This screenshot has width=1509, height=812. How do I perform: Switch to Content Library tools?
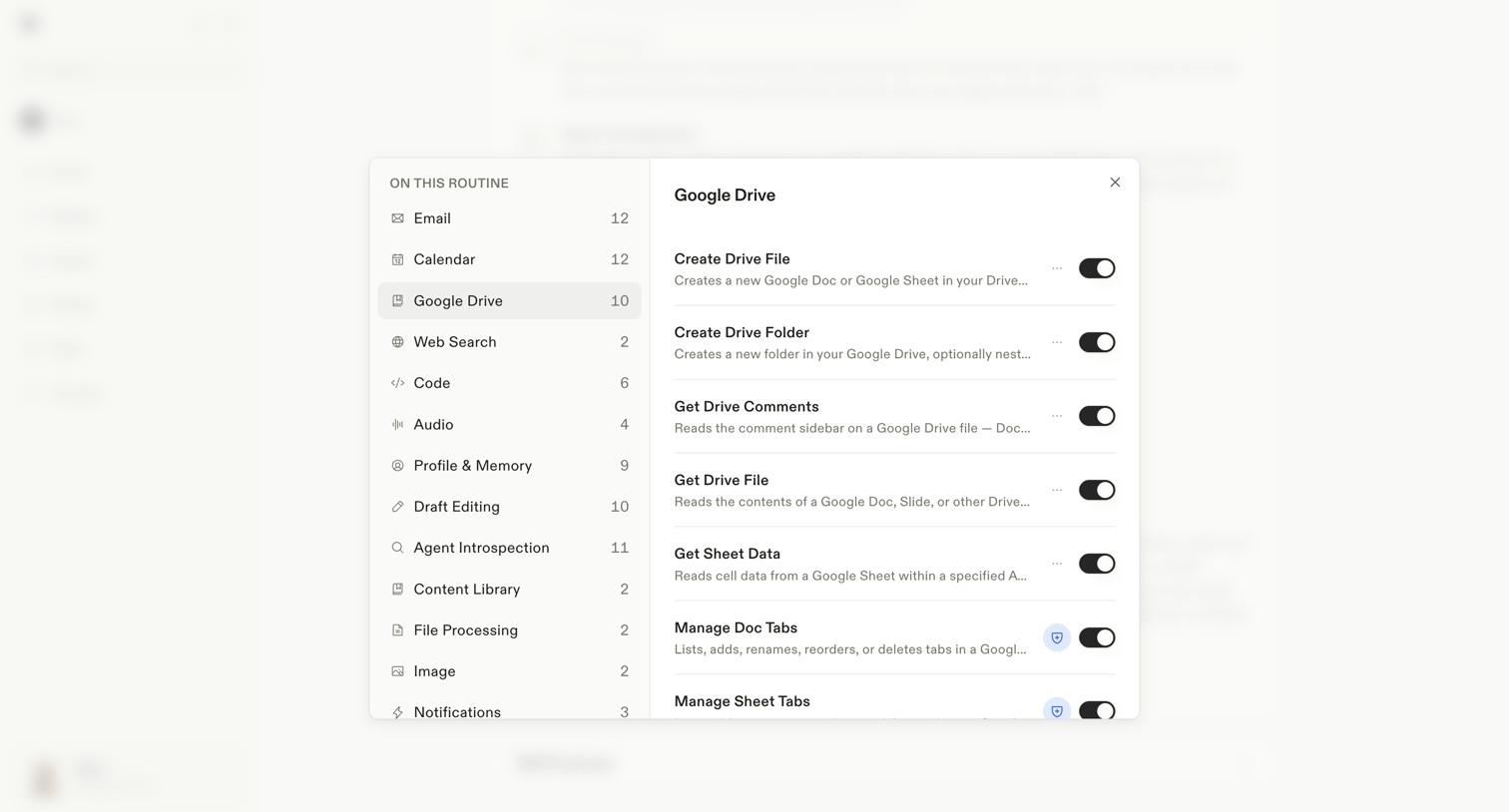[509, 590]
